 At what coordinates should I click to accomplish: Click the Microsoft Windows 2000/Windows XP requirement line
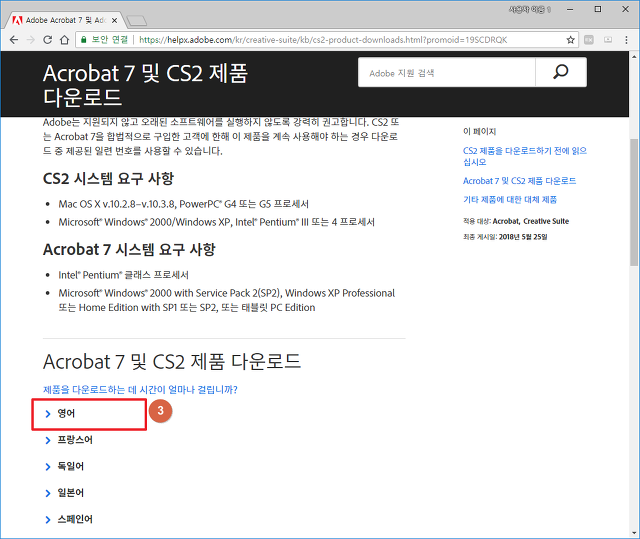click(216, 222)
